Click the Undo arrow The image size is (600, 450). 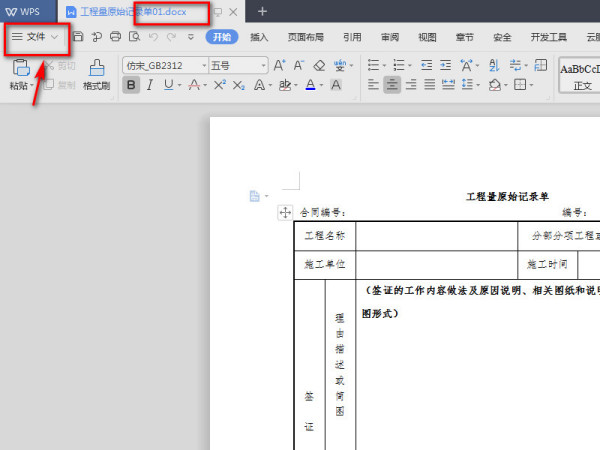click(x=153, y=37)
